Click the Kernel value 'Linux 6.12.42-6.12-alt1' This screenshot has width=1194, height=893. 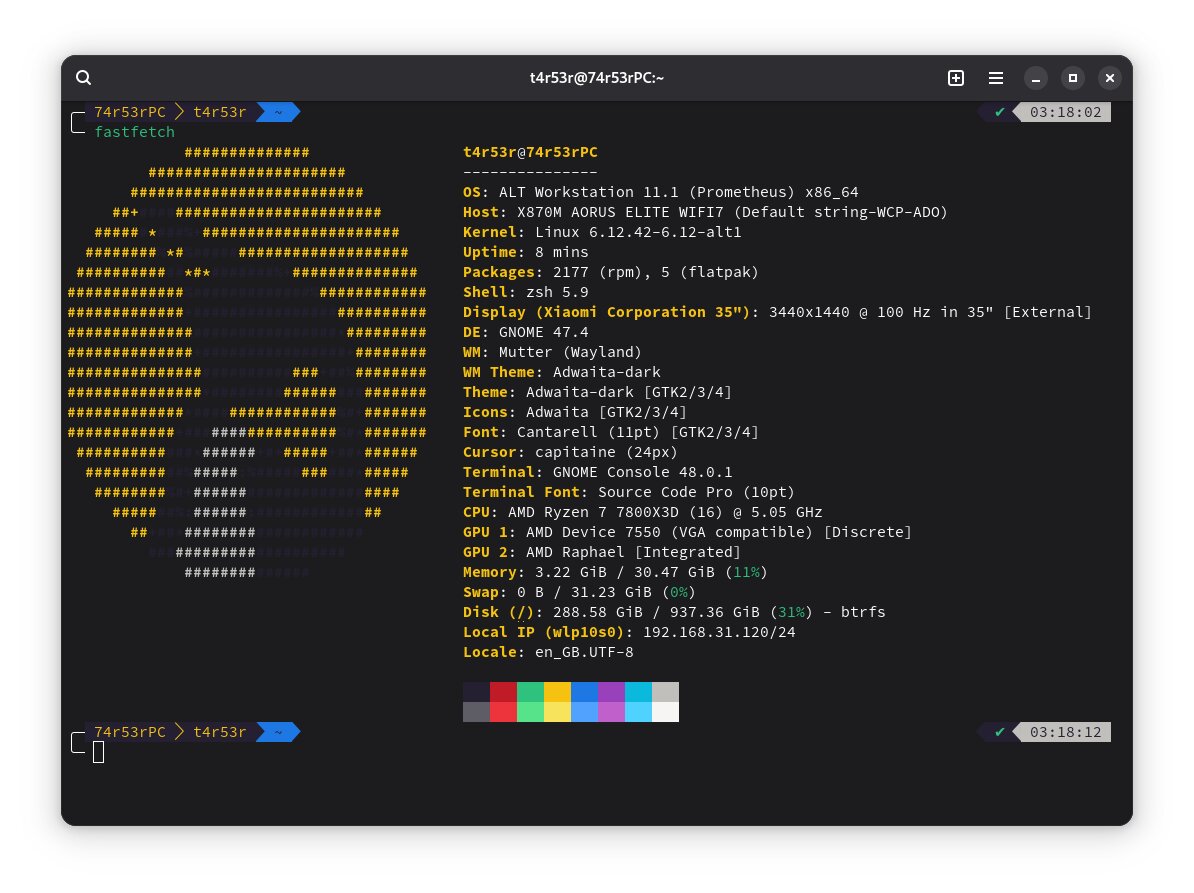click(638, 232)
